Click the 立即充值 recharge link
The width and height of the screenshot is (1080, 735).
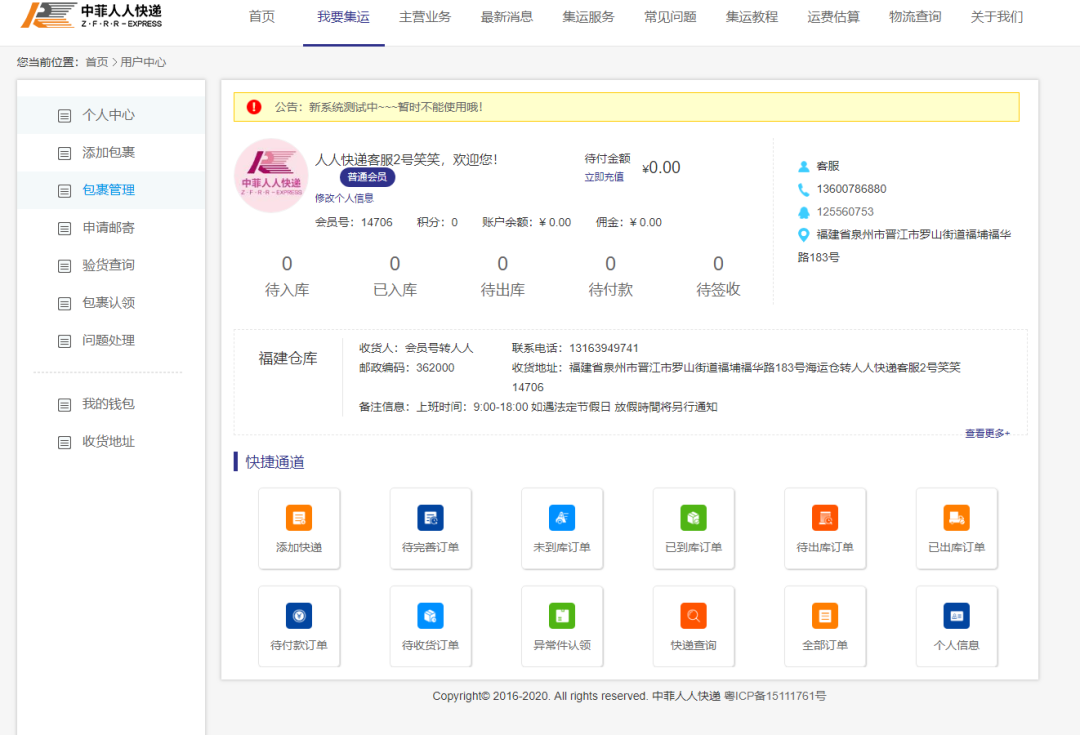604,177
